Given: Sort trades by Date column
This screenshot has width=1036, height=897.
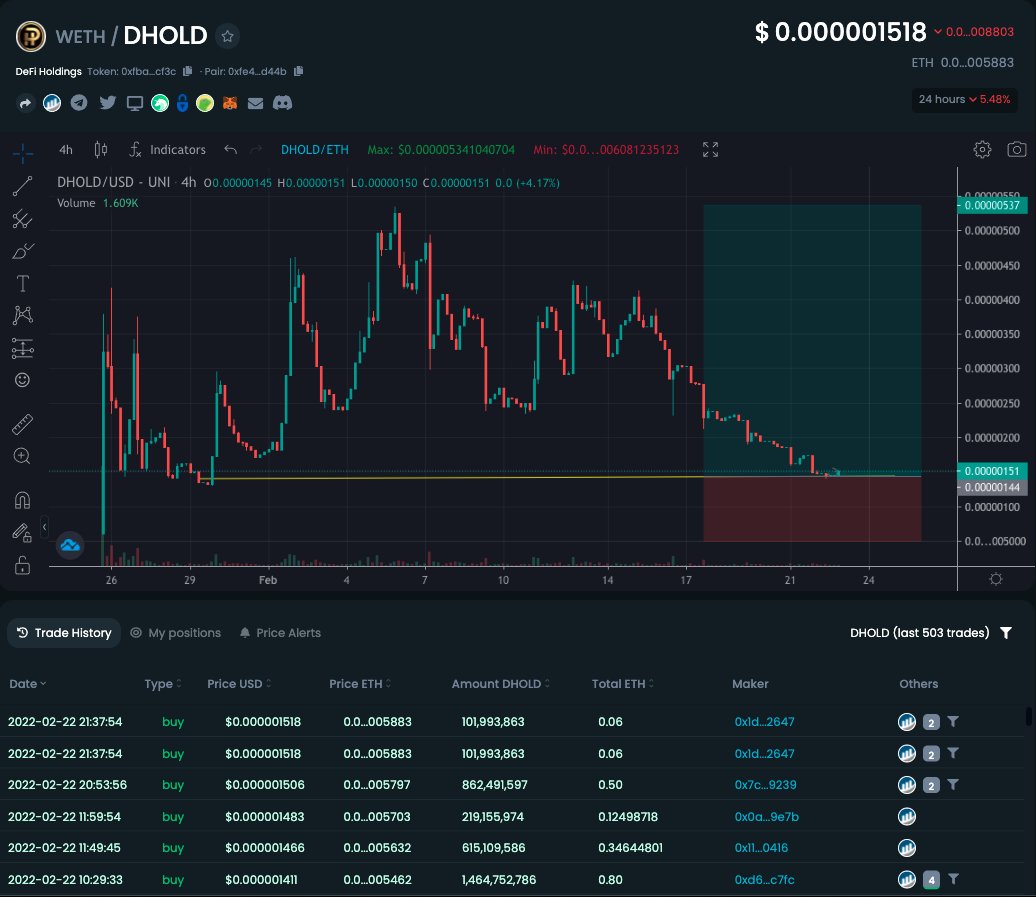Looking at the screenshot, I should click(28, 684).
